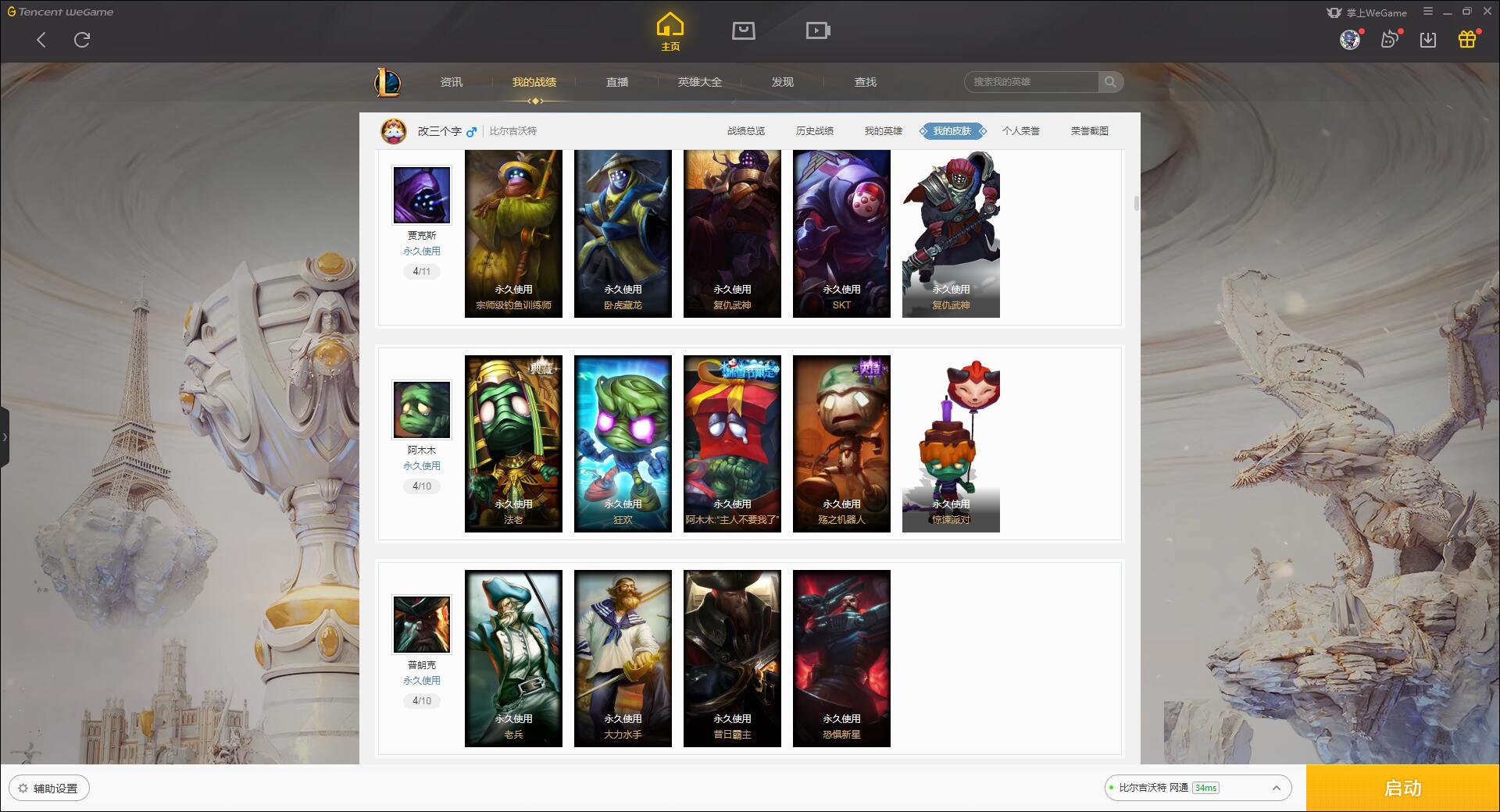Viewport: 1500px width, 812px height.
Task: Open 发现 tab
Action: 783,82
